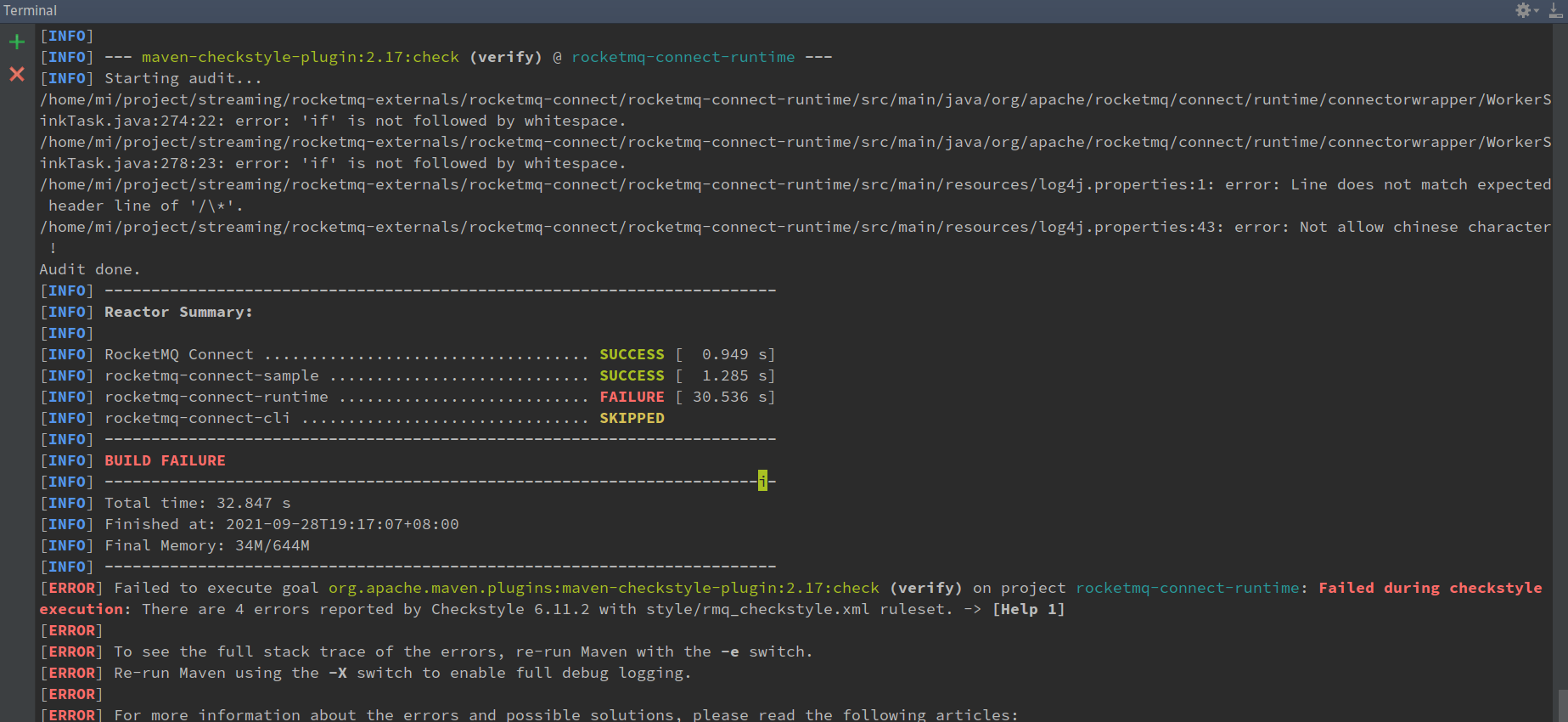
Task: Click the 'RocketMQ Connect' module name
Action: pyautogui.click(x=178, y=354)
